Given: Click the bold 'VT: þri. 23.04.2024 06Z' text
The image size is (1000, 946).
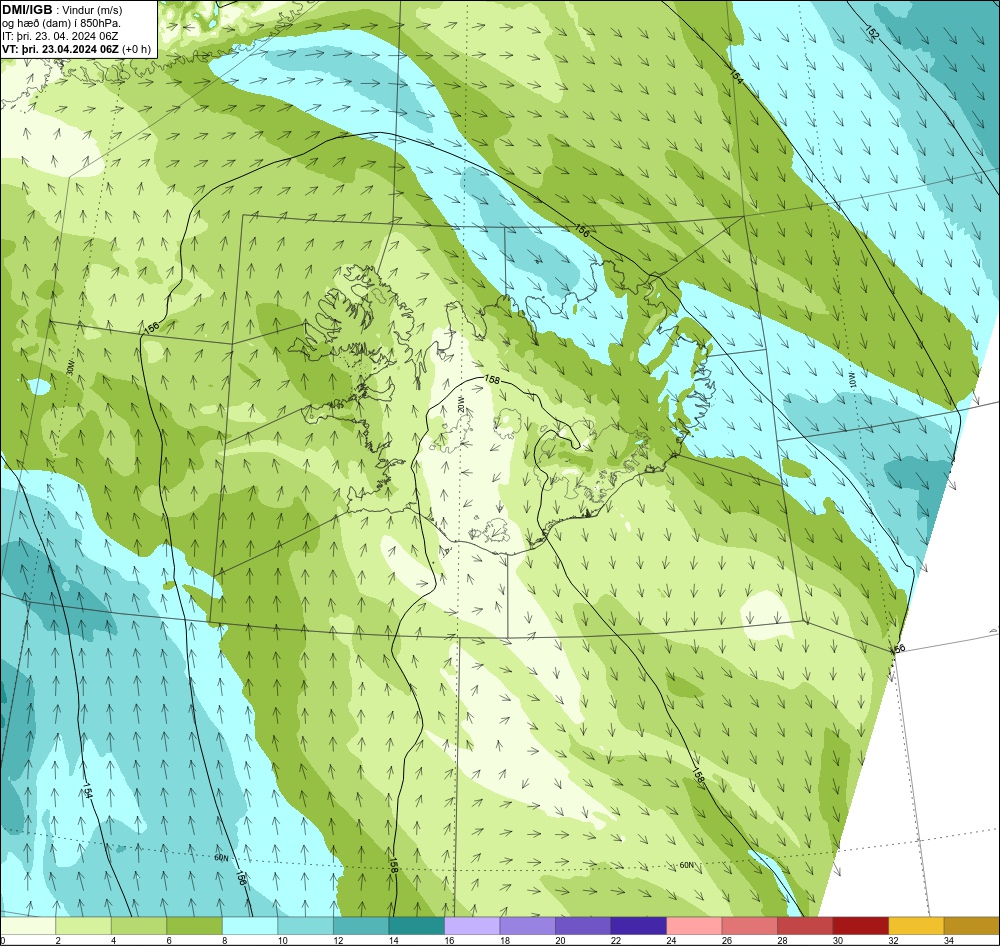Looking at the screenshot, I should (60, 49).
